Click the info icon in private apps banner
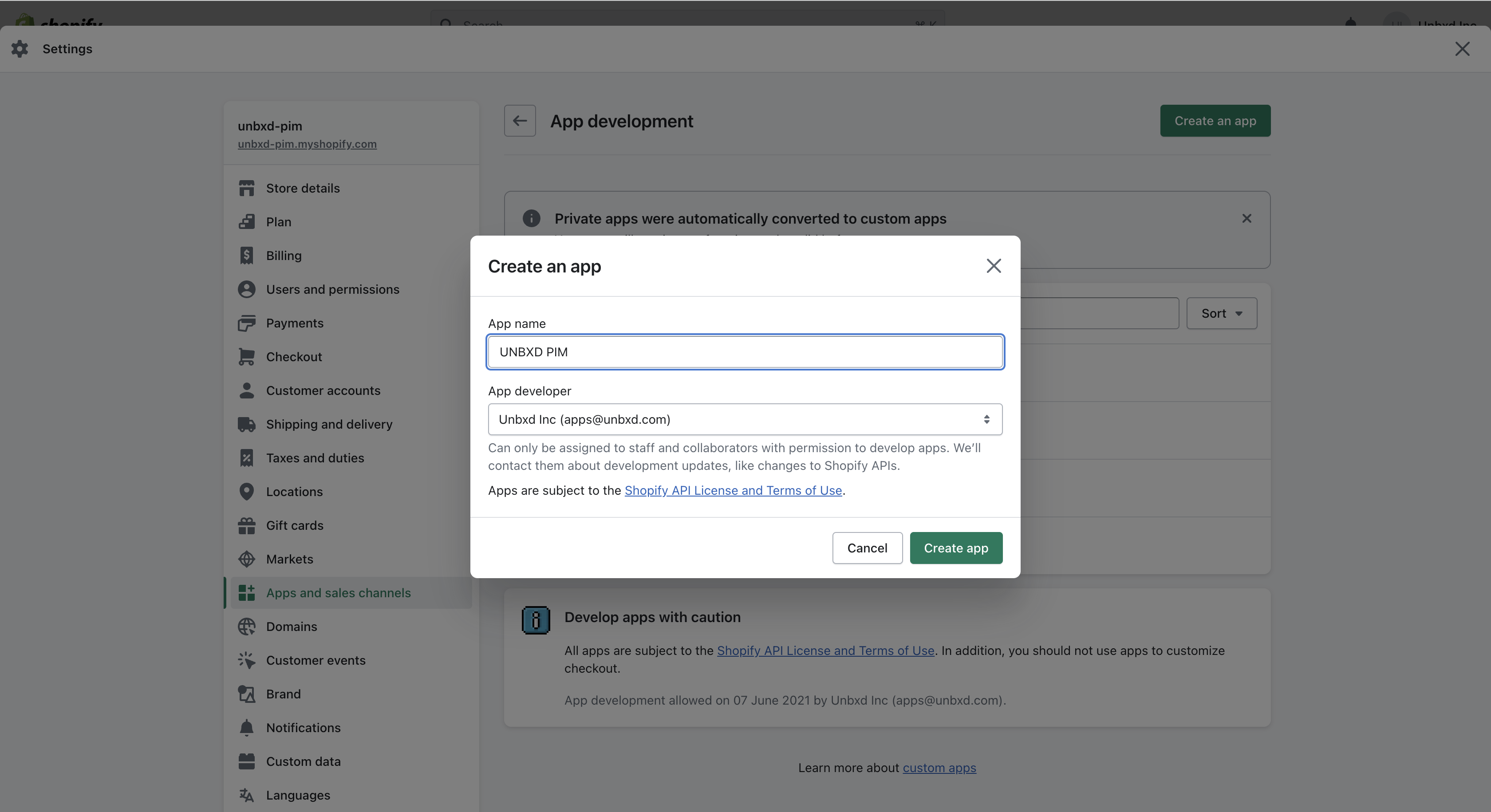Image resolution: width=1491 pixels, height=812 pixels. pos(531,218)
